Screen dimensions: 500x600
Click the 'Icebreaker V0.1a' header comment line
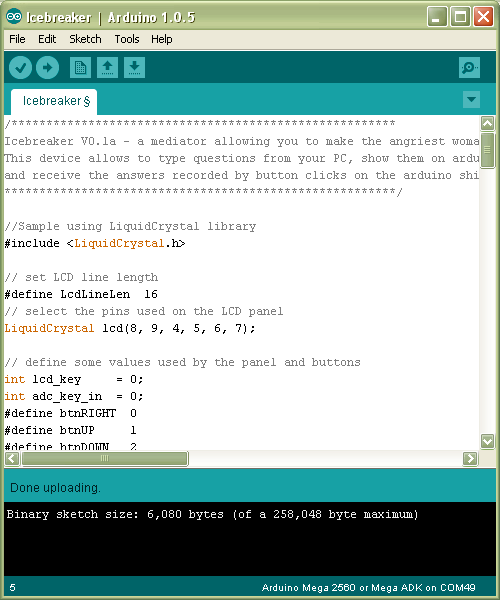tap(241, 141)
